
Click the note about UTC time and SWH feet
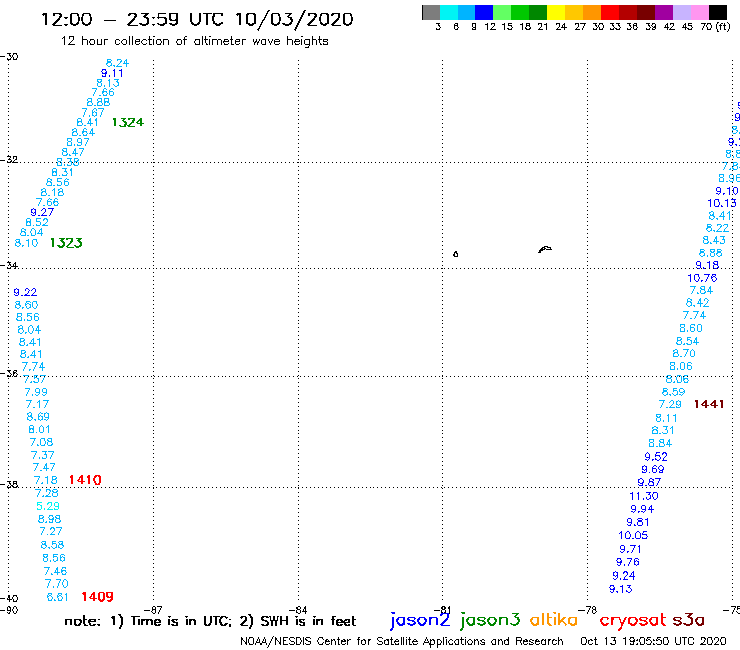210,621
